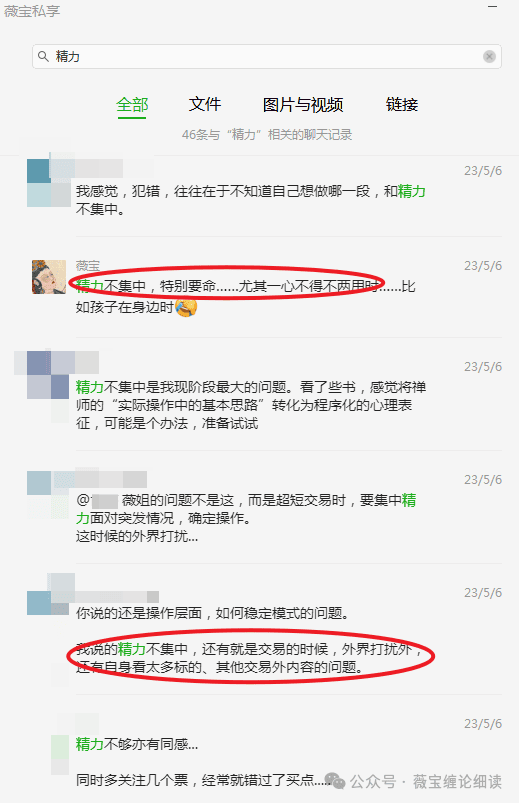Open the message 精力不够亦有同感
The image size is (519, 803).
pos(264,753)
